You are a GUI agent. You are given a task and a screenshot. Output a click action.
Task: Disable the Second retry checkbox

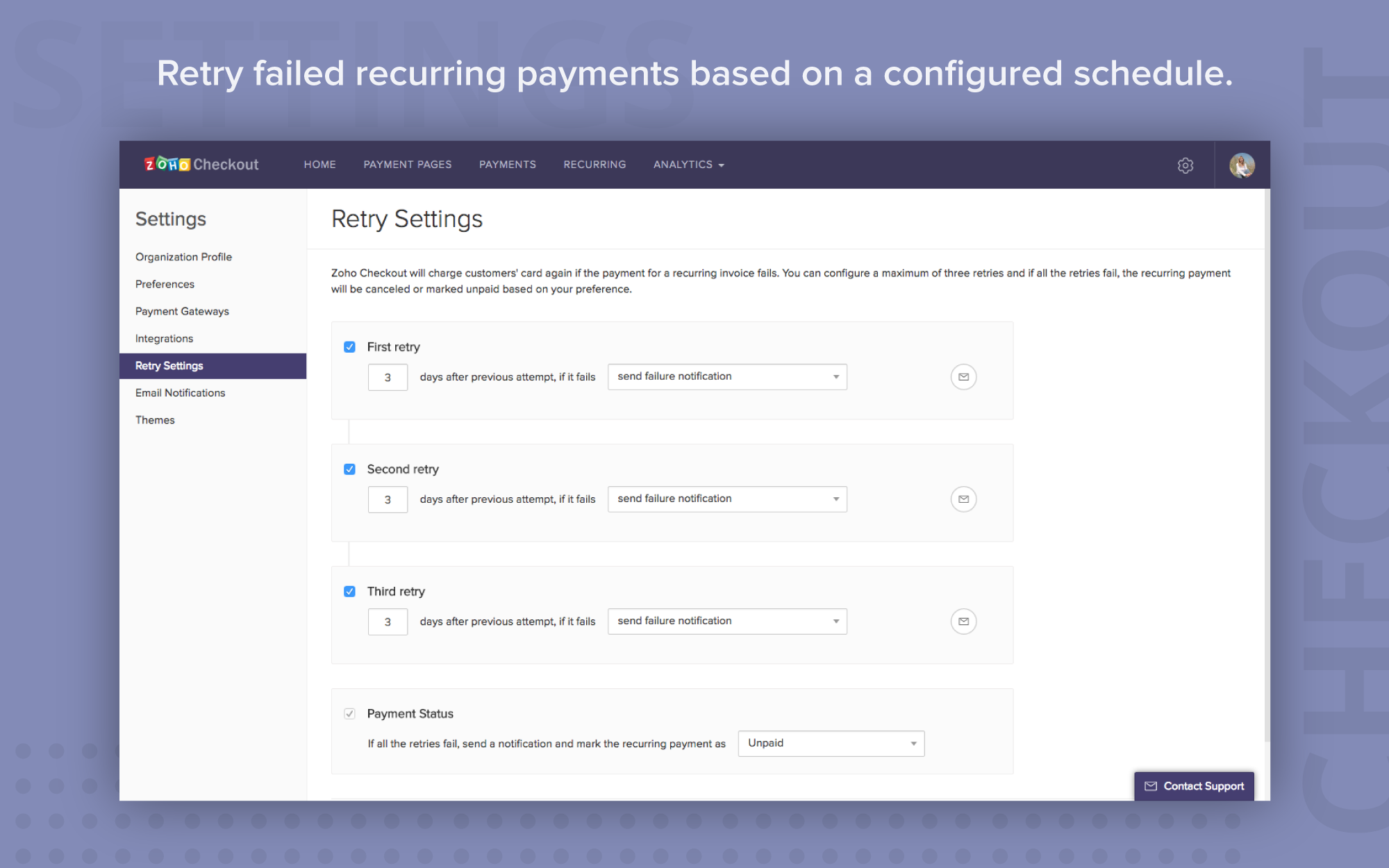coord(349,469)
